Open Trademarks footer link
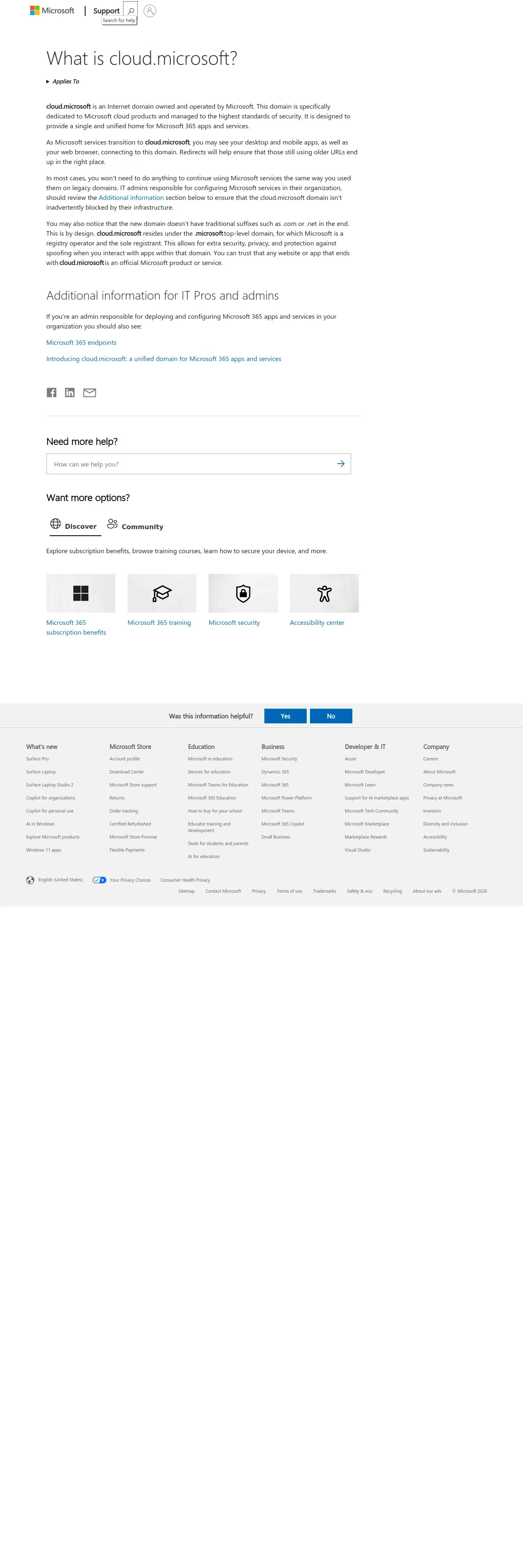The width and height of the screenshot is (523, 1568). 325,891
